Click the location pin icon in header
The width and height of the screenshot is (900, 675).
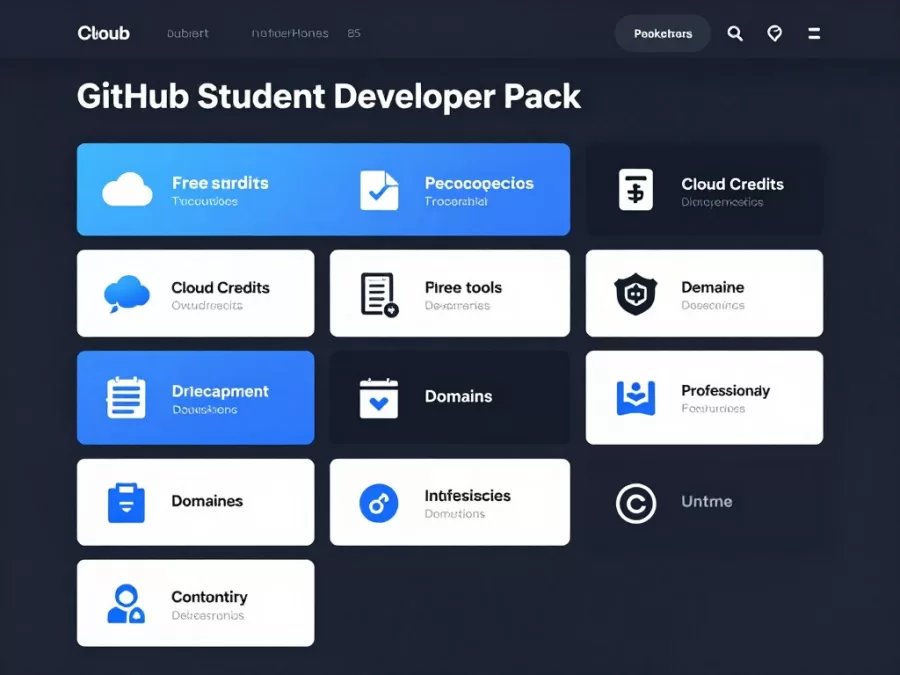[x=774, y=33]
